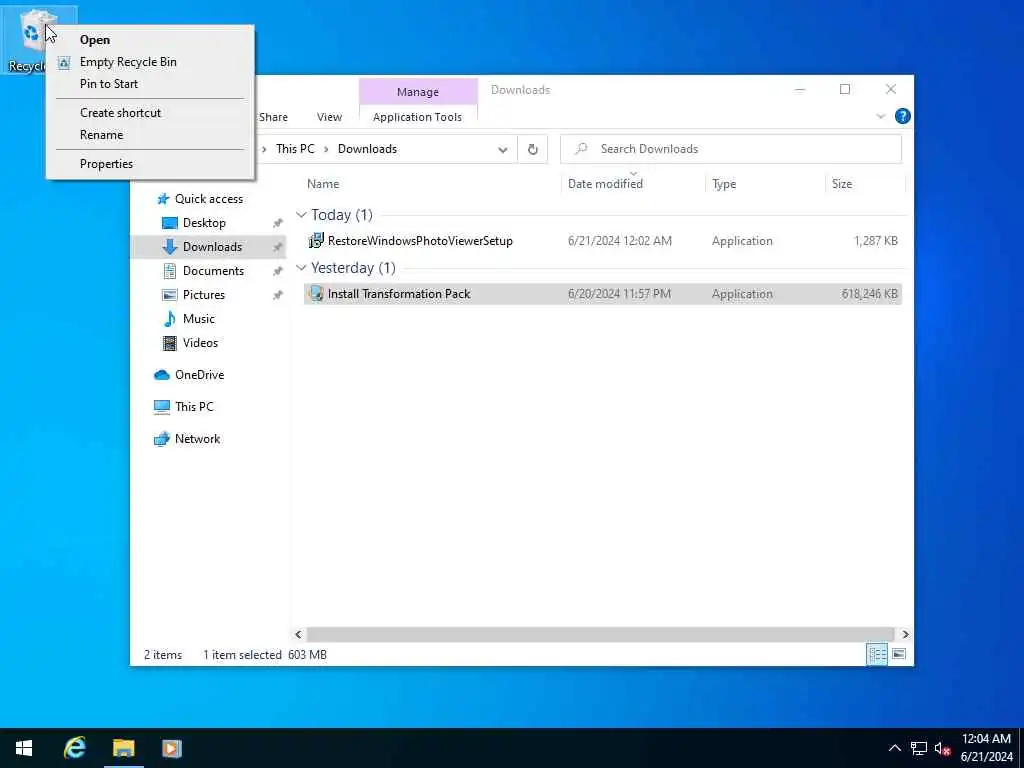1024x768 pixels.
Task: Click the horizontal scrollbar right arrow
Action: coord(905,635)
